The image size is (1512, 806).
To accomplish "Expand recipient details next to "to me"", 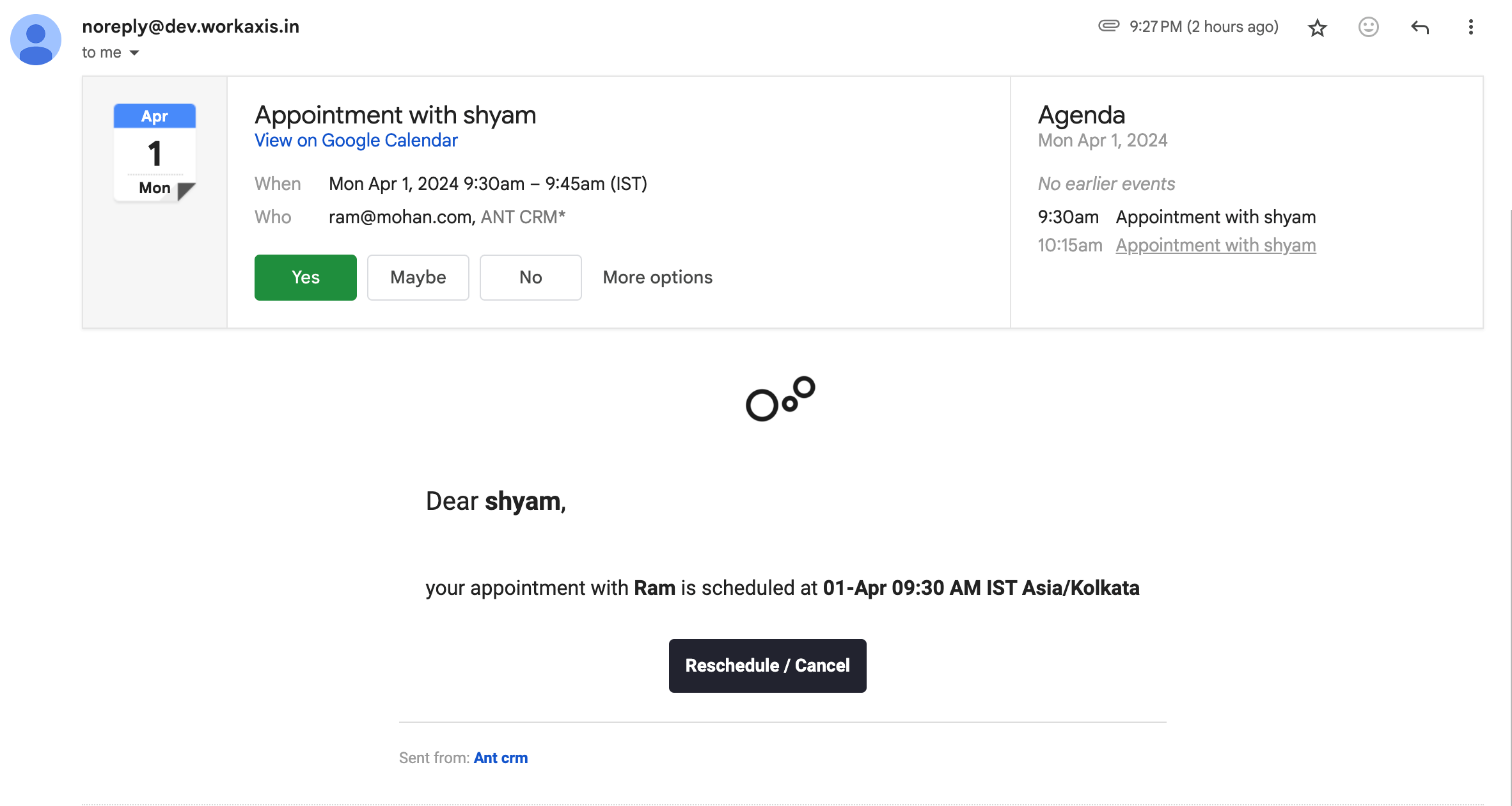I will pos(134,52).
